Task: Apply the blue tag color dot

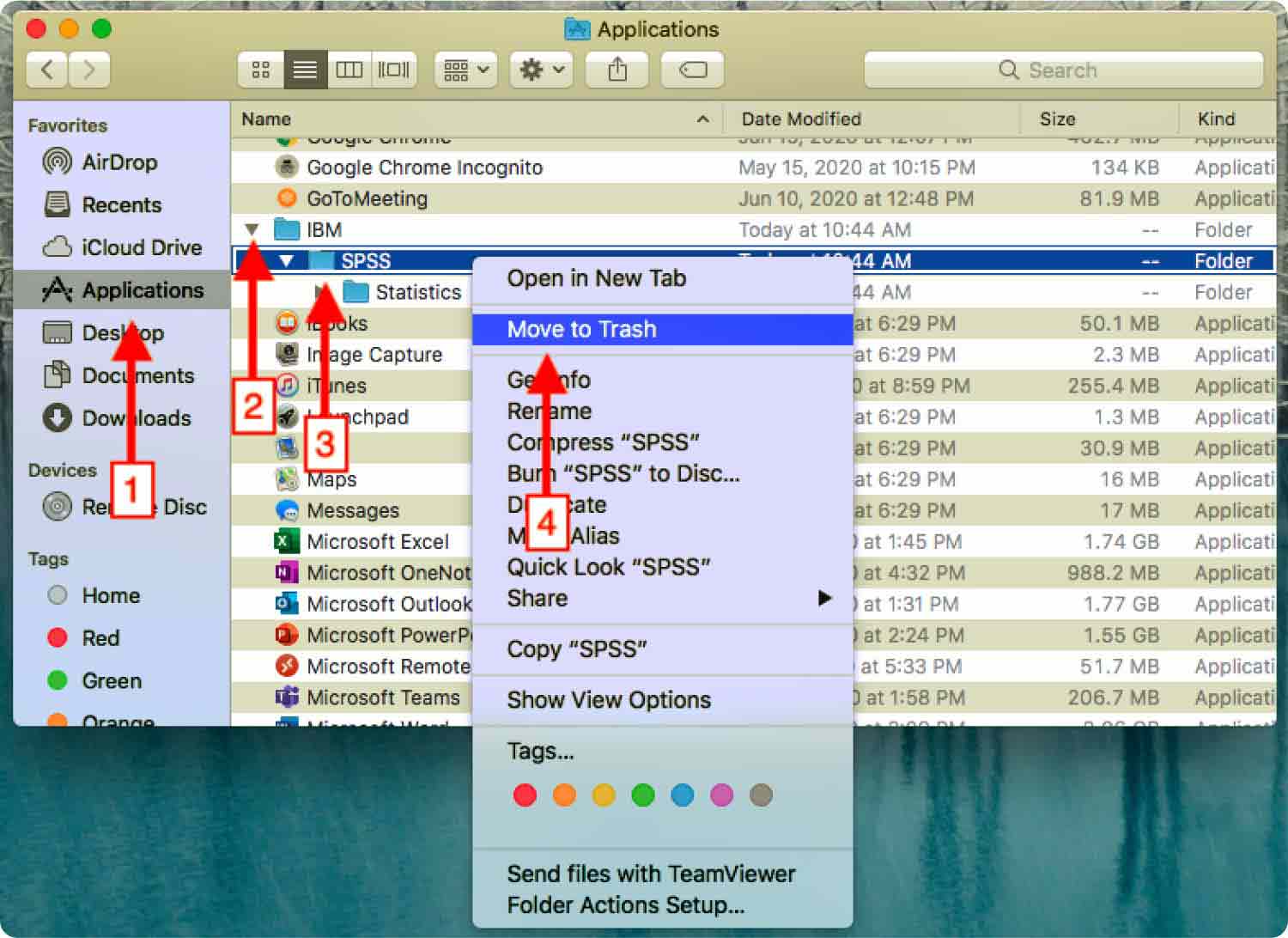Action: click(683, 795)
